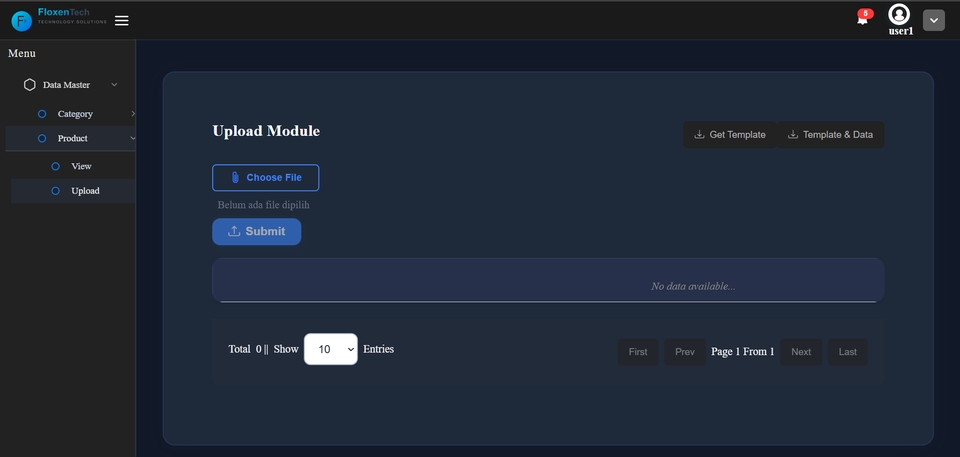Open the Show entries count dropdown
Viewport: 960px width, 457px height.
pos(330,349)
